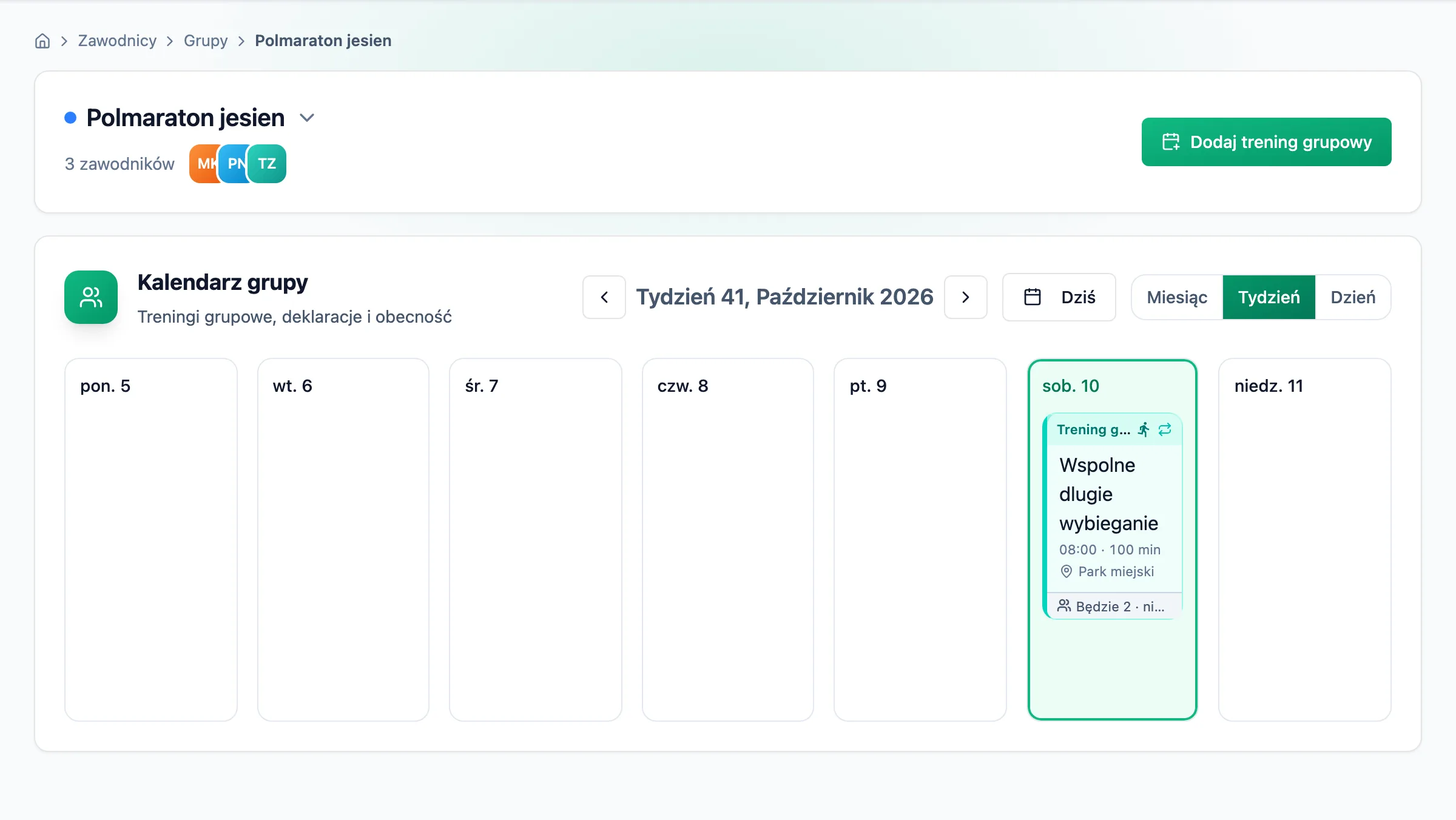The height and width of the screenshot is (820, 1456).
Task: Click the 08:00 · 100 min text
Action: coord(1110,549)
